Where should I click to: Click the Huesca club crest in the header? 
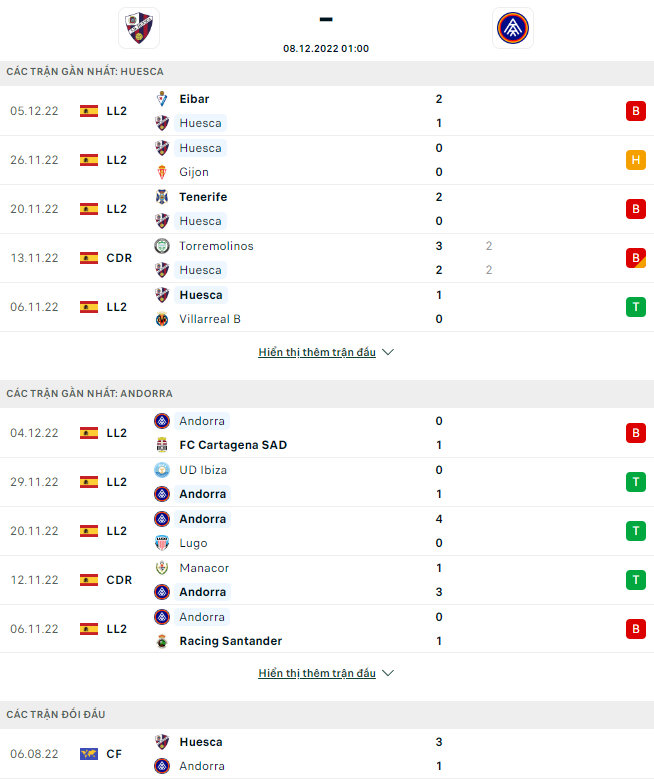[x=139, y=28]
